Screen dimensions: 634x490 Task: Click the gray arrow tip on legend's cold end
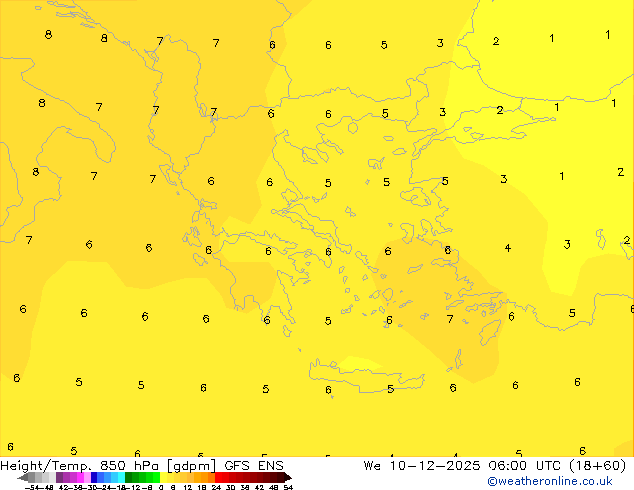pos(23,478)
